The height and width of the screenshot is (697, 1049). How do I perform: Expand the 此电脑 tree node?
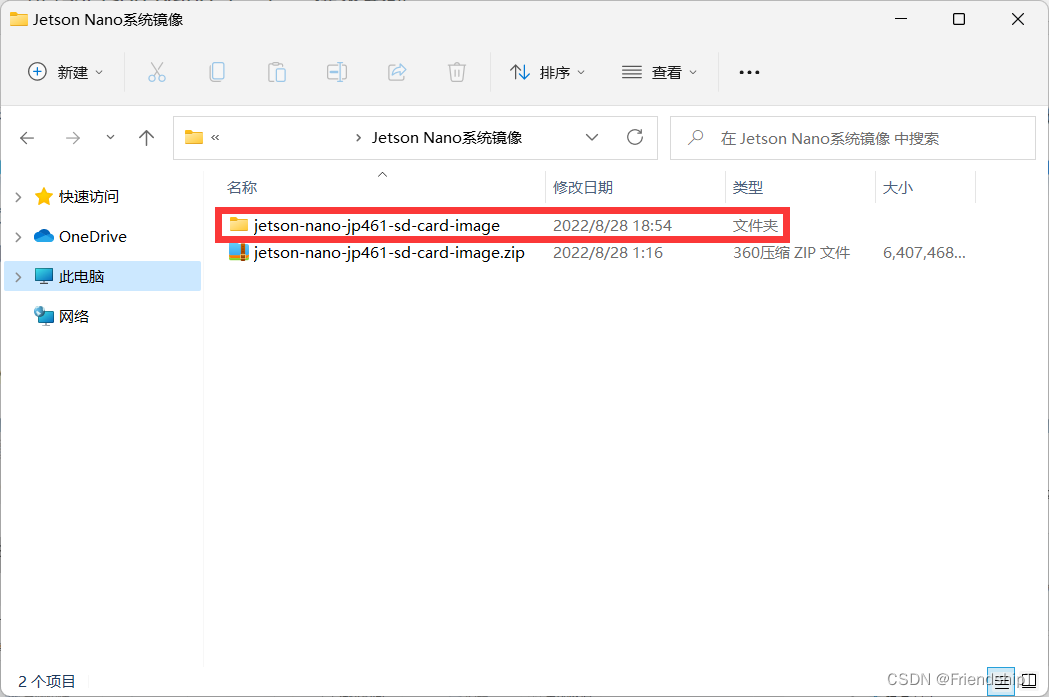[19, 277]
